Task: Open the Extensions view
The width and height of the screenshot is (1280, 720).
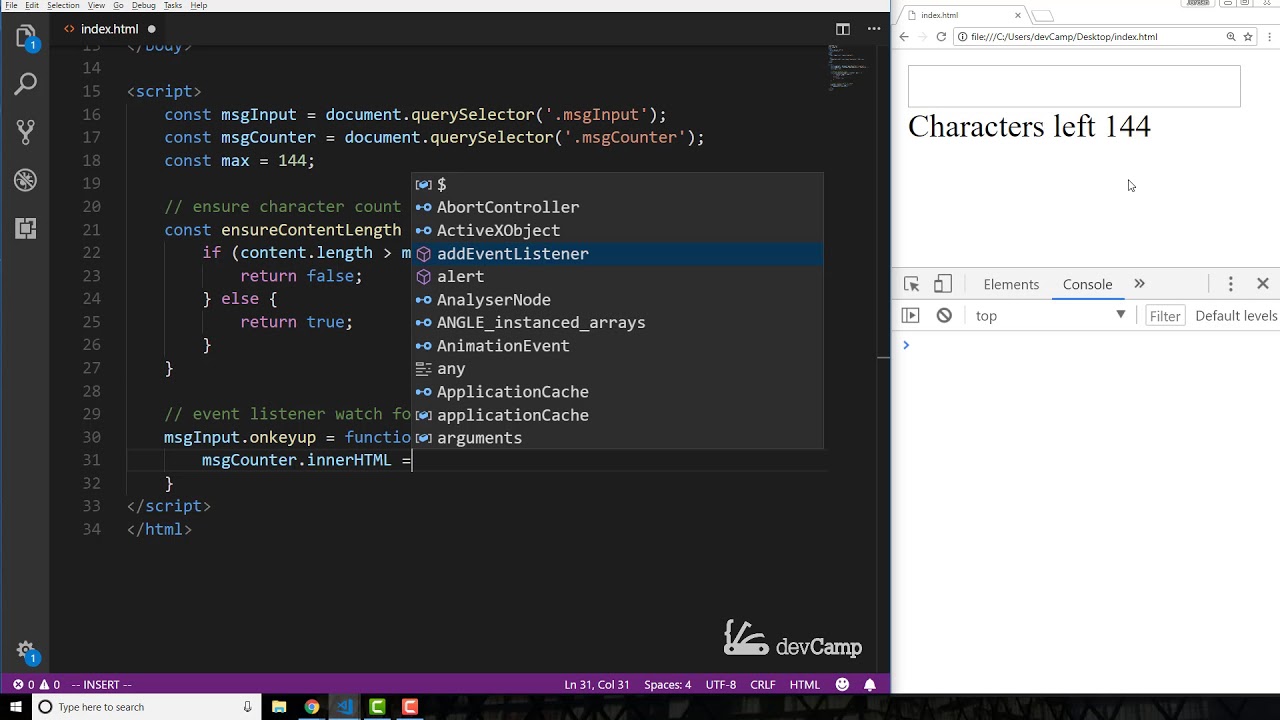Action: (26, 228)
